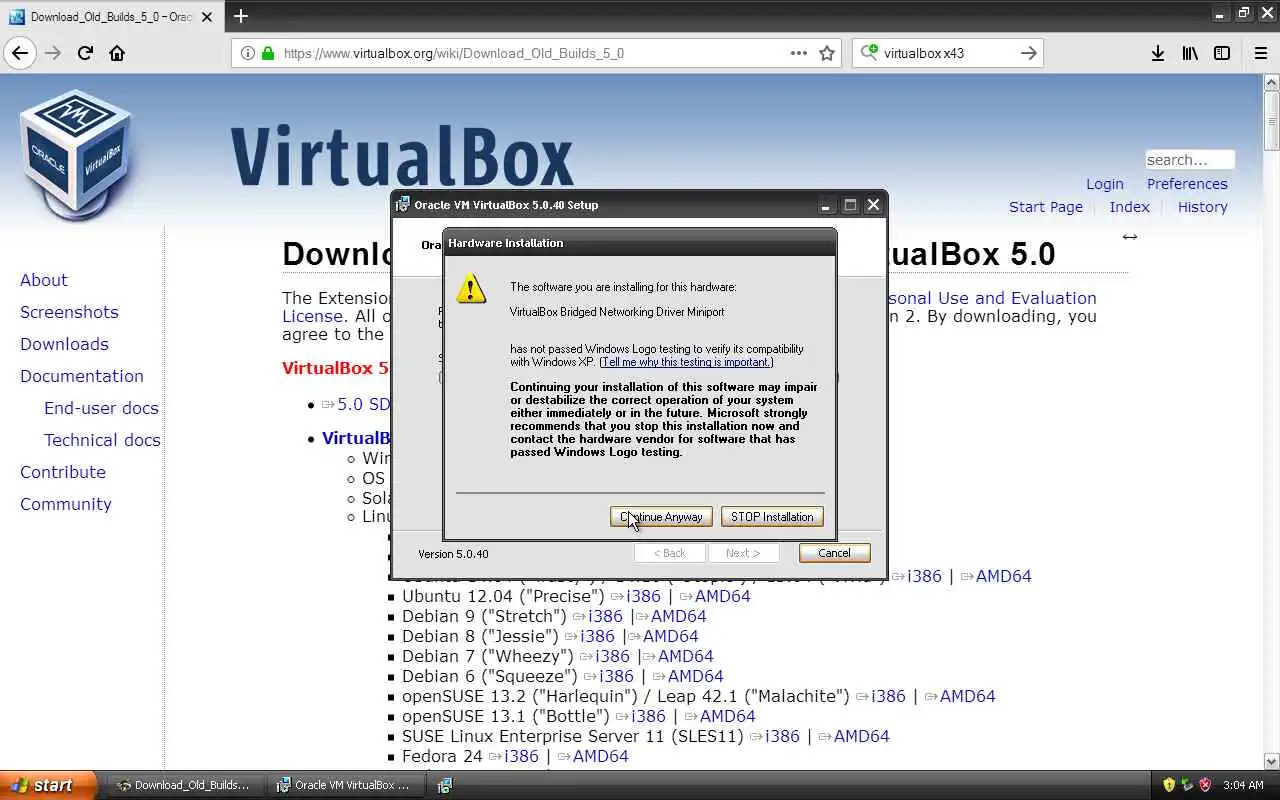
Task: Reload the current page
Action: pyautogui.click(x=85, y=53)
